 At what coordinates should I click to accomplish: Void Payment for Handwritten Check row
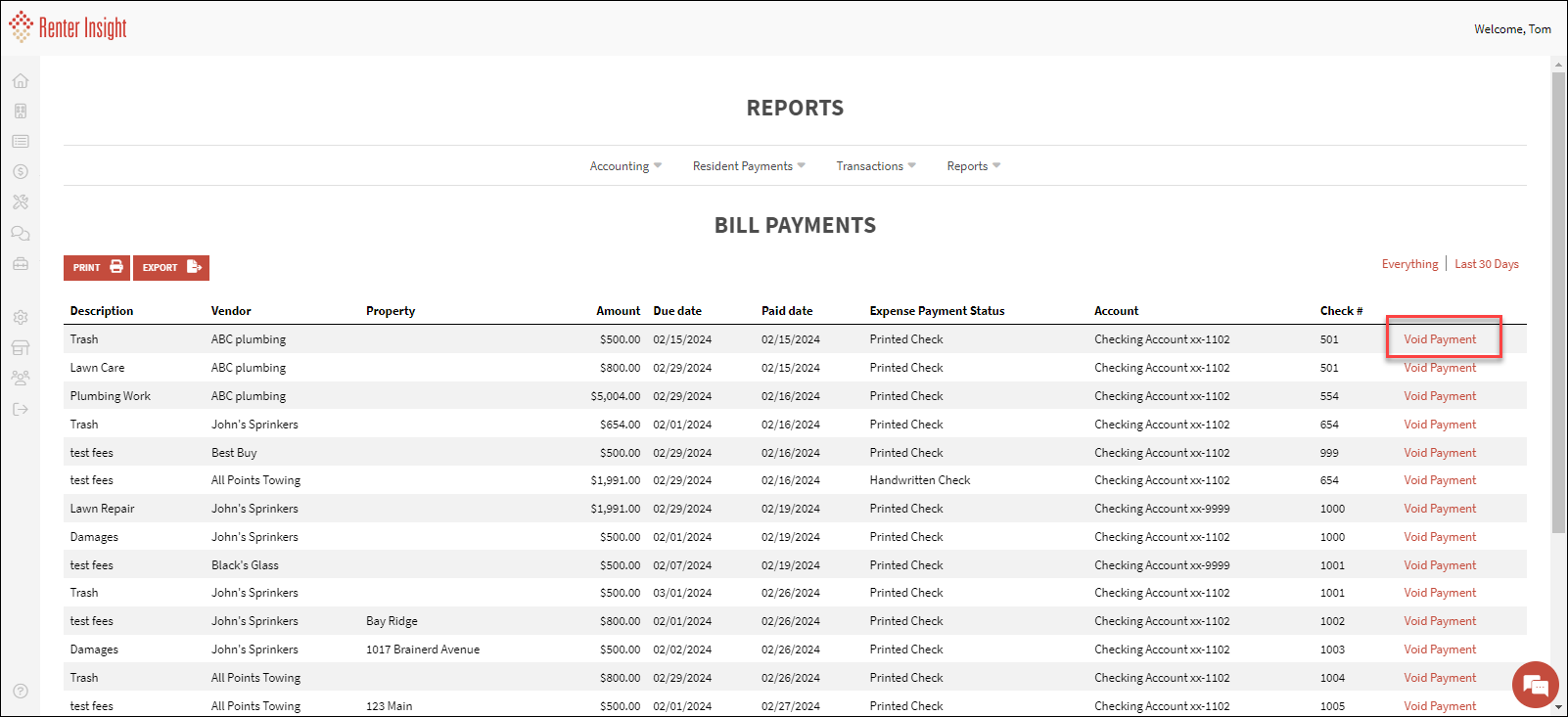click(1440, 480)
